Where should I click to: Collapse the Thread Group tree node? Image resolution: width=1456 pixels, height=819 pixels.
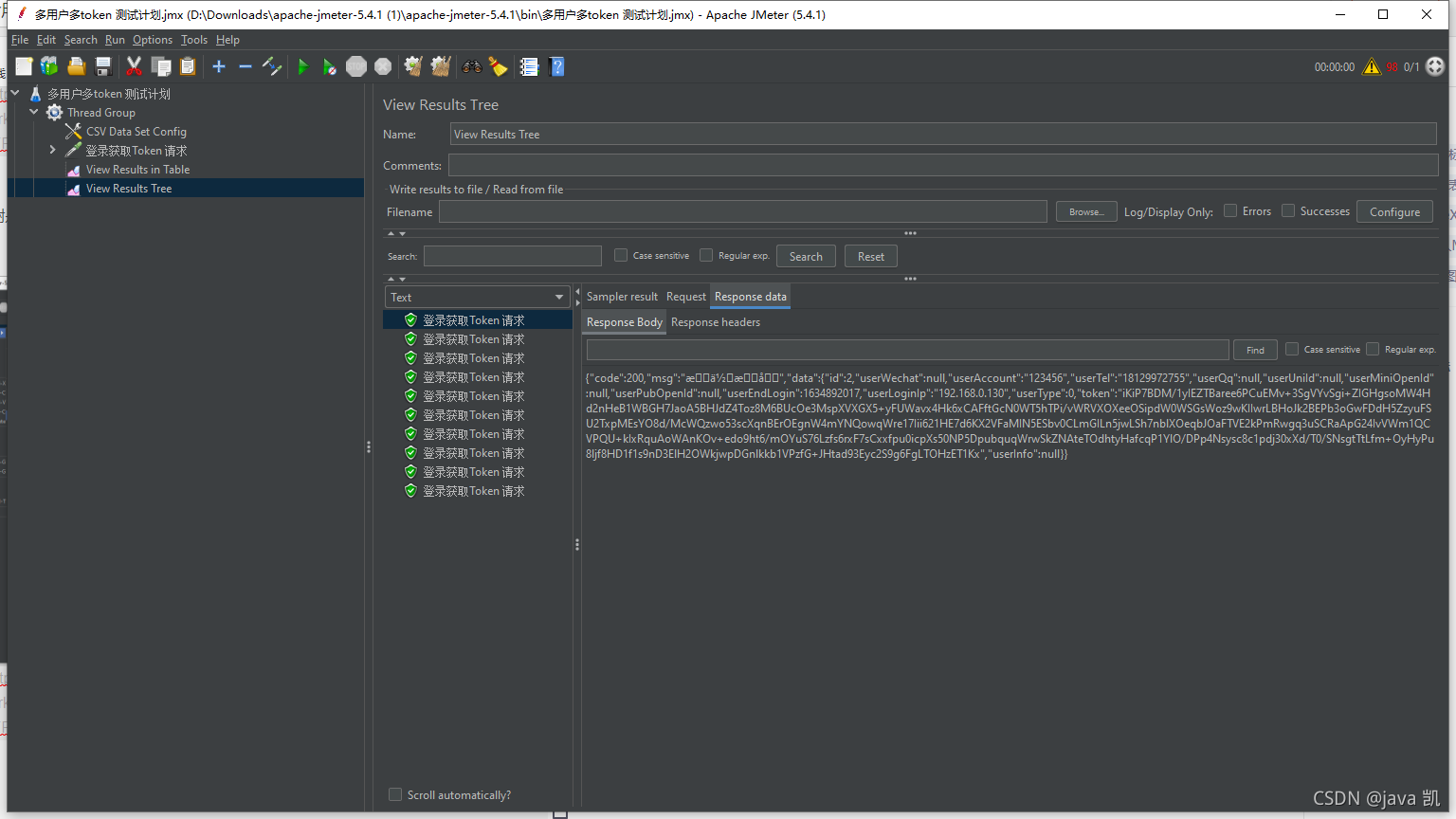coord(34,112)
